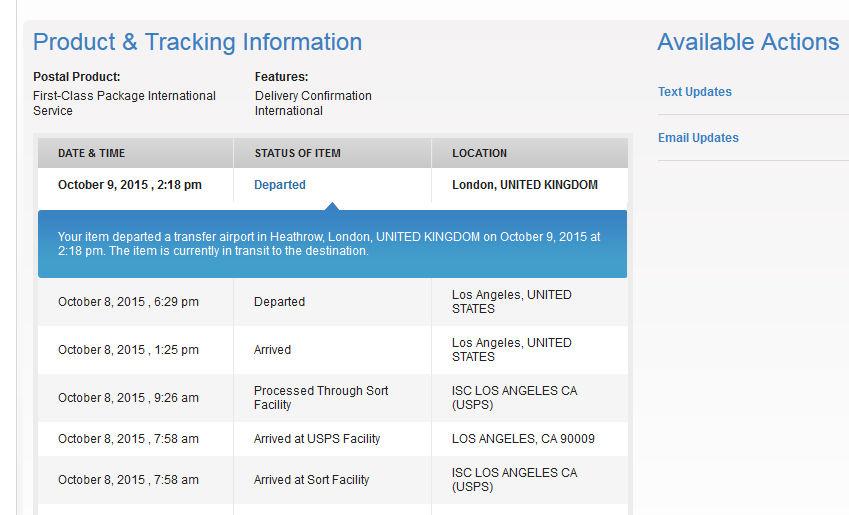Select the Departed Los Angeles 6:29 pm row

[x=332, y=302]
